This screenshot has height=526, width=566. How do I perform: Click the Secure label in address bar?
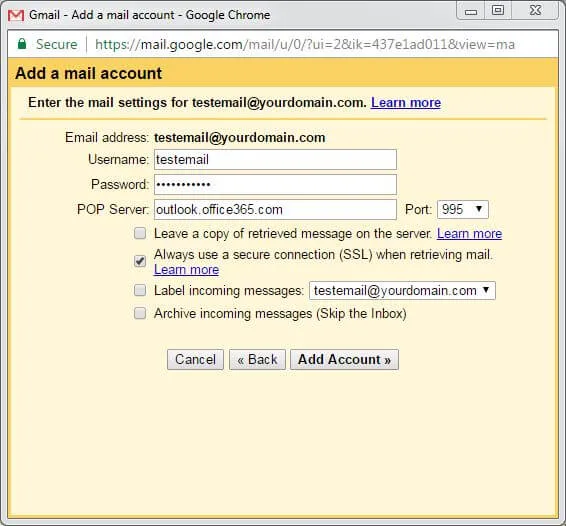click(57, 44)
